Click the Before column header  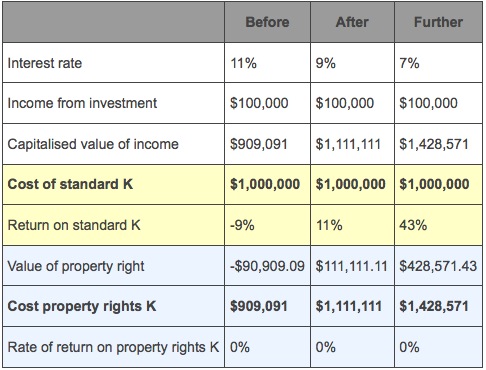click(267, 22)
